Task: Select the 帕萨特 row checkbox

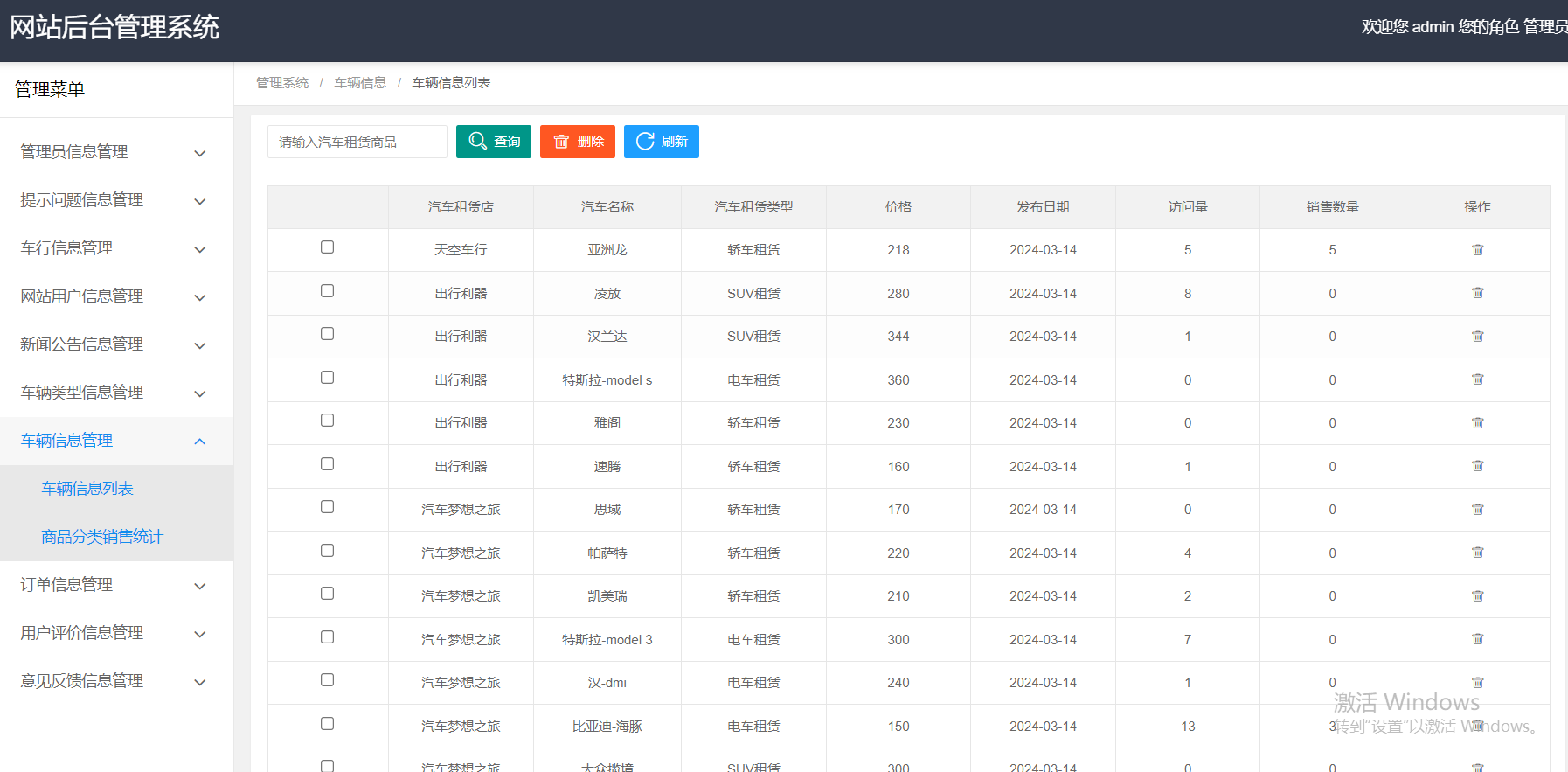Action: (x=327, y=551)
